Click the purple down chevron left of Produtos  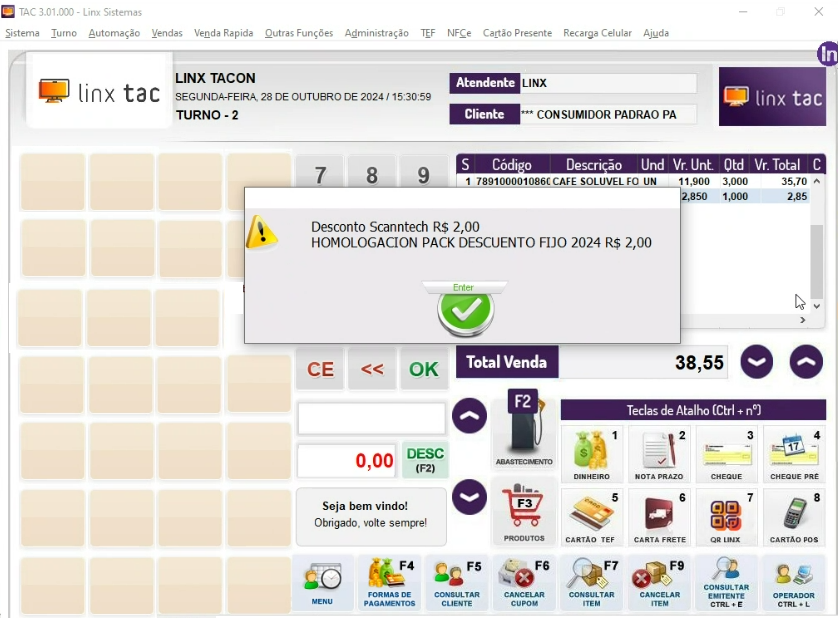(x=469, y=497)
